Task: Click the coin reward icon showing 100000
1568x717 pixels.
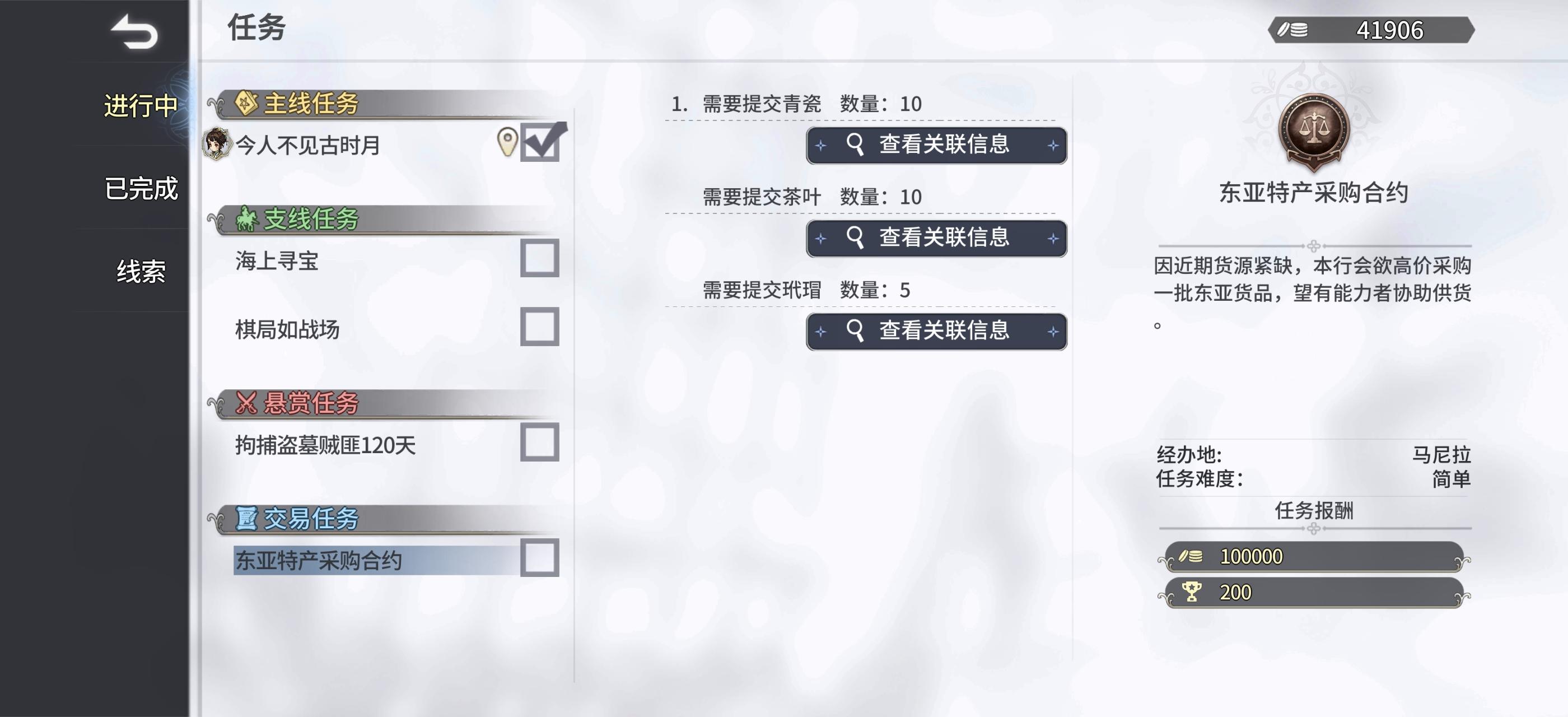Action: (1190, 556)
